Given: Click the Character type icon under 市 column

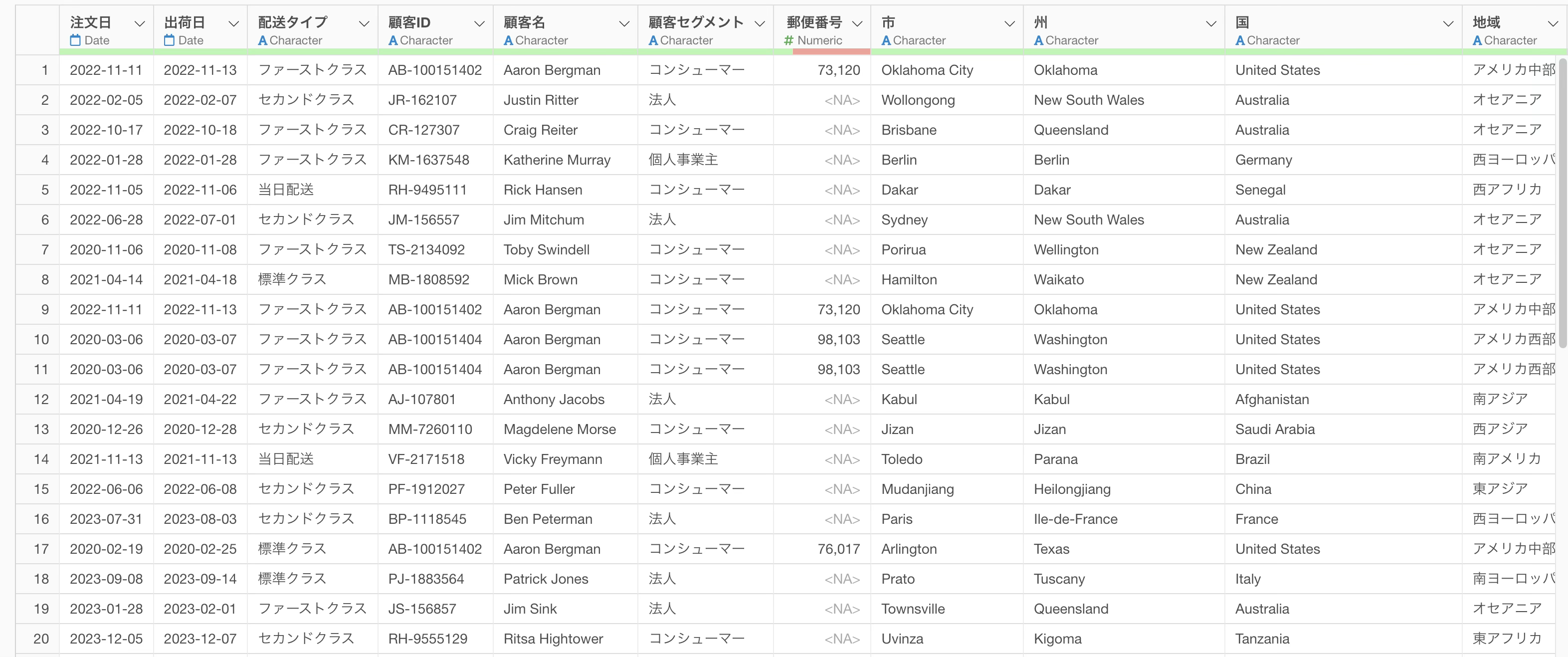Looking at the screenshot, I should 886,40.
